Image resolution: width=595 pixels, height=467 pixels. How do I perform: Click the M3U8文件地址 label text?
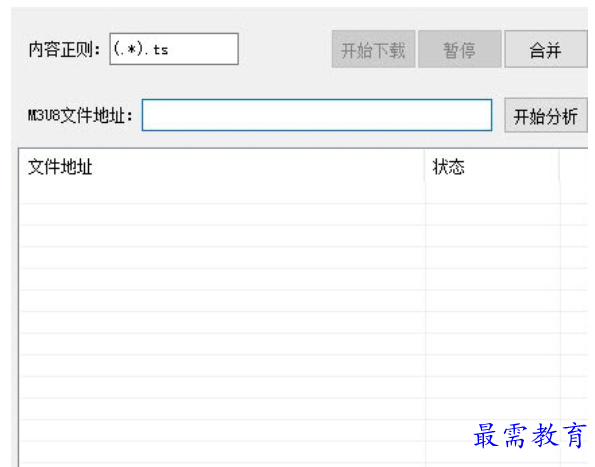coord(80,115)
